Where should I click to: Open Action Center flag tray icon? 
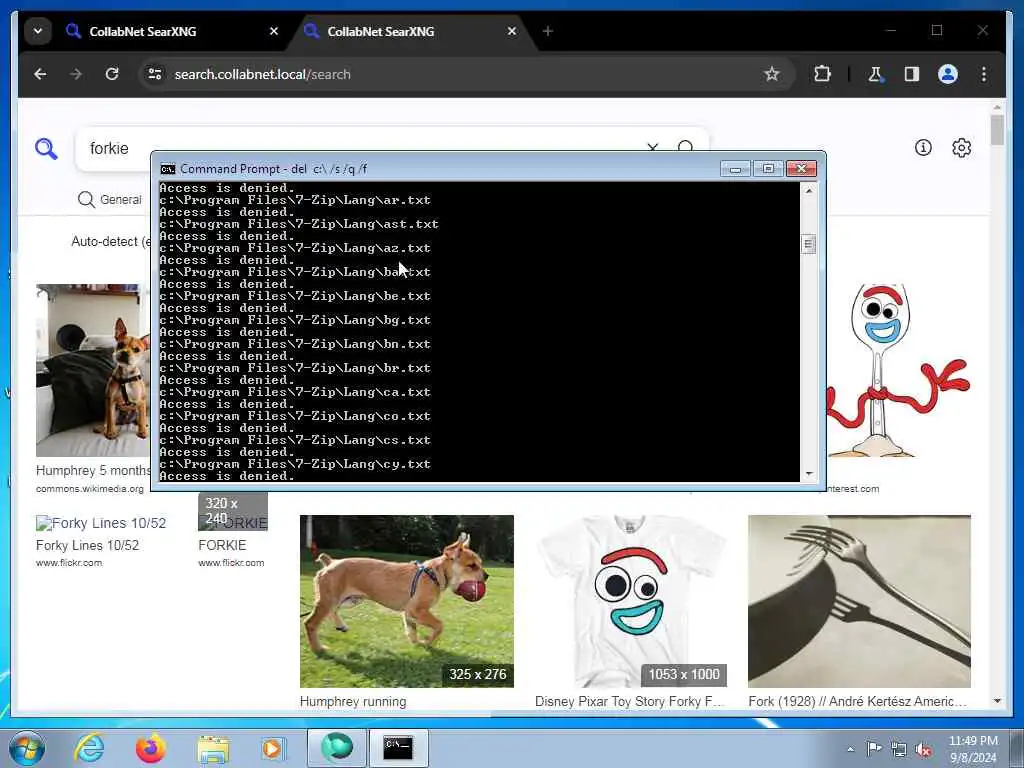click(873, 748)
